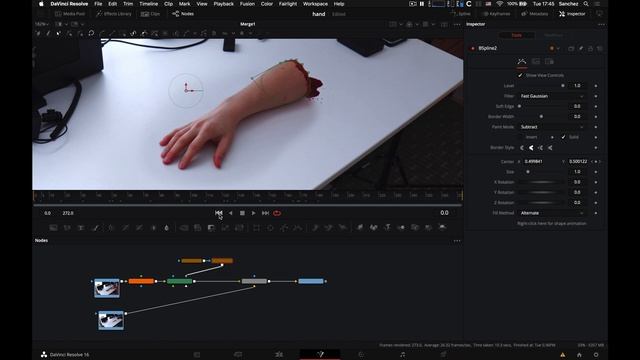Image resolution: width=640 pixels, height=360 pixels.
Task: Toggle the Inspector panel button
Action: pos(572,14)
